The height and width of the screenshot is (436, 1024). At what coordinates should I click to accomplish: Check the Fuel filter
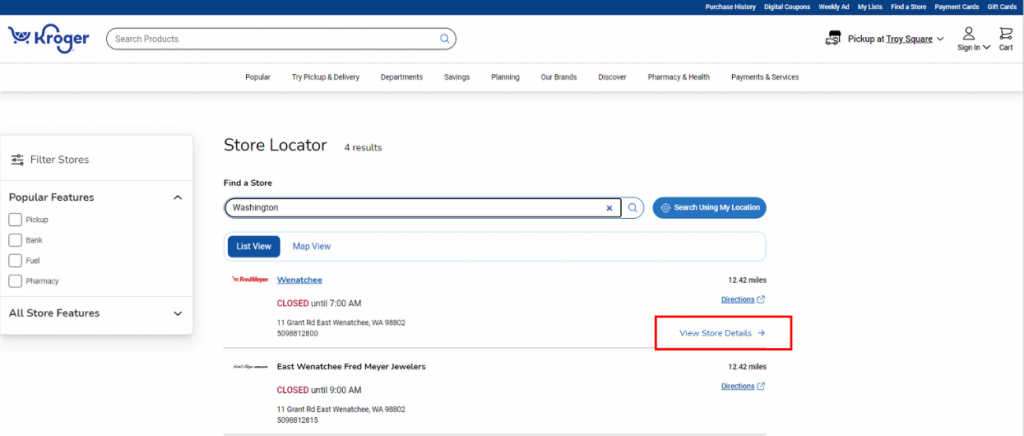click(15, 260)
